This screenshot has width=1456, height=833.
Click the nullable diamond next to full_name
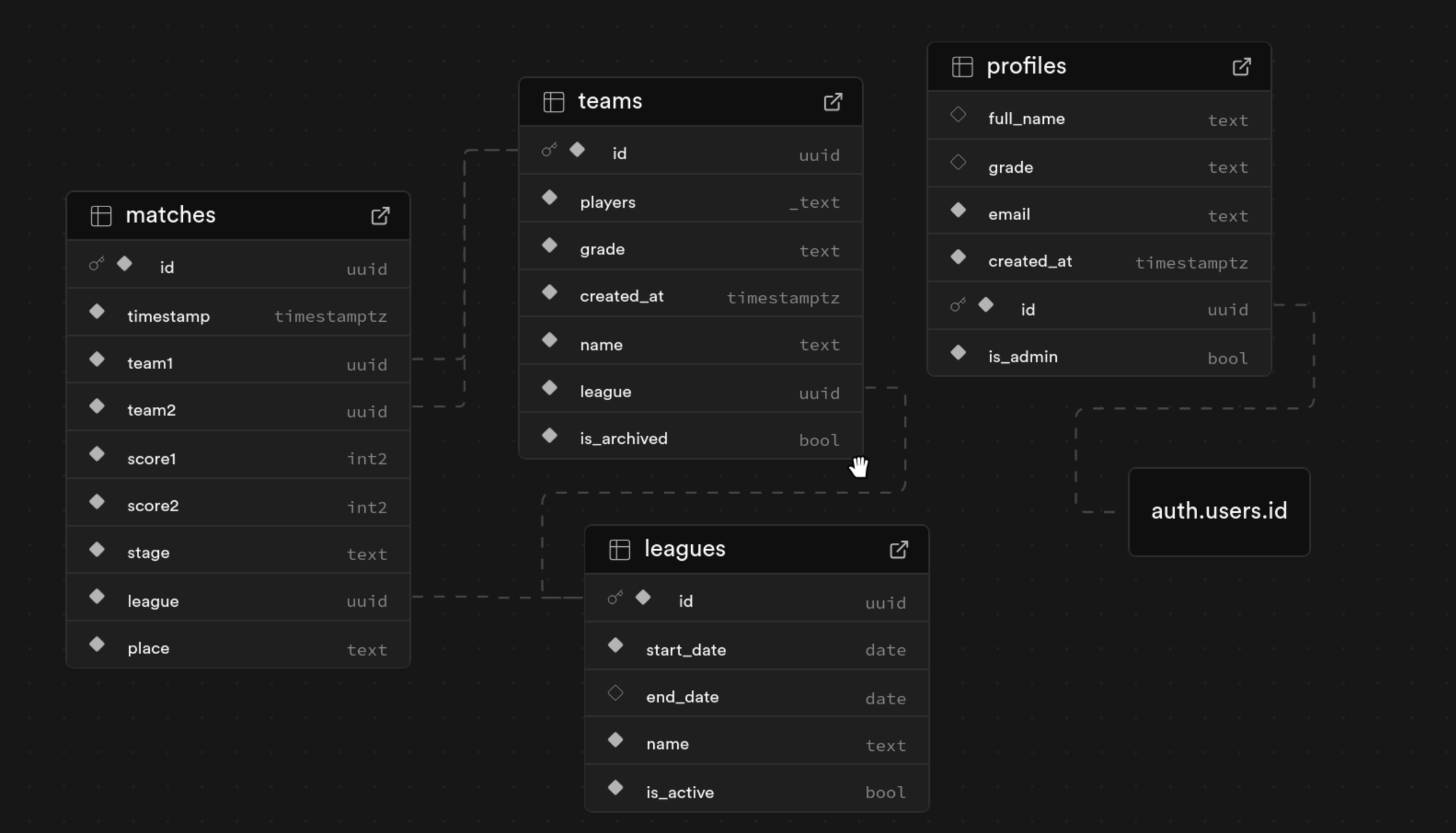click(958, 115)
